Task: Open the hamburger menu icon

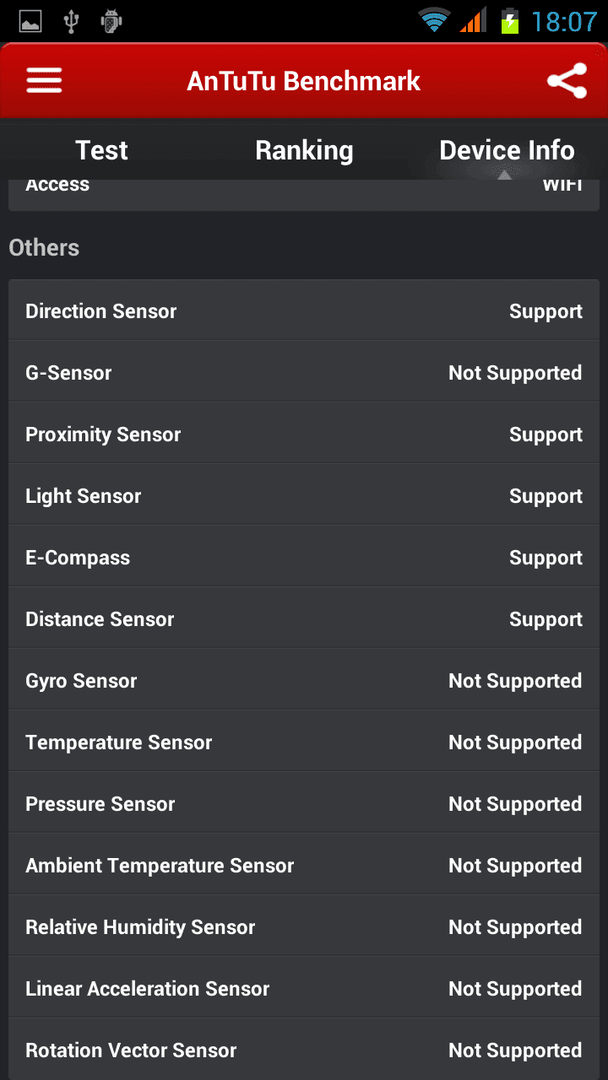Action: coord(44,81)
